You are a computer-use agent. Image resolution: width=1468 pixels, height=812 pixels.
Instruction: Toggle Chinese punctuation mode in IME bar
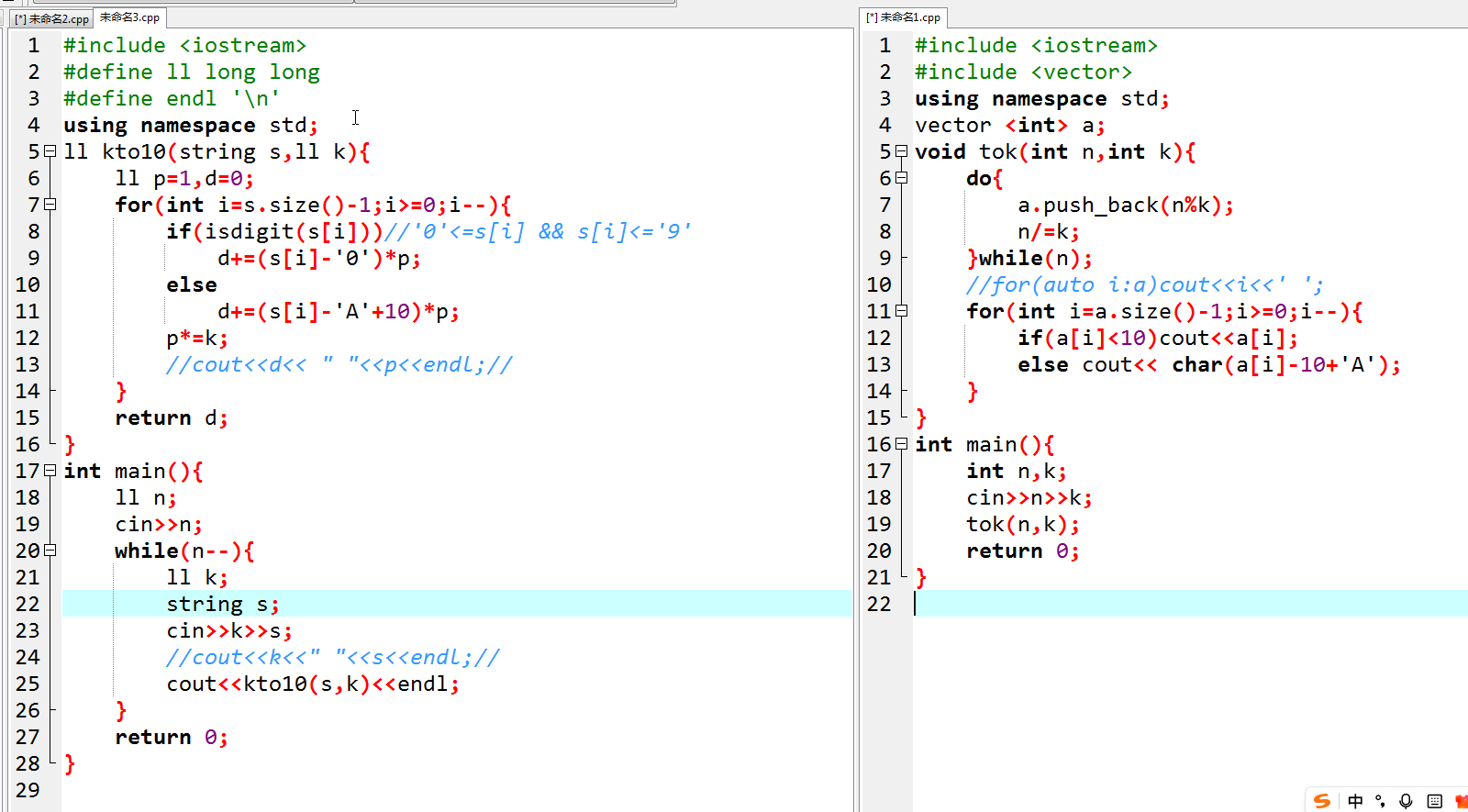[1380, 801]
